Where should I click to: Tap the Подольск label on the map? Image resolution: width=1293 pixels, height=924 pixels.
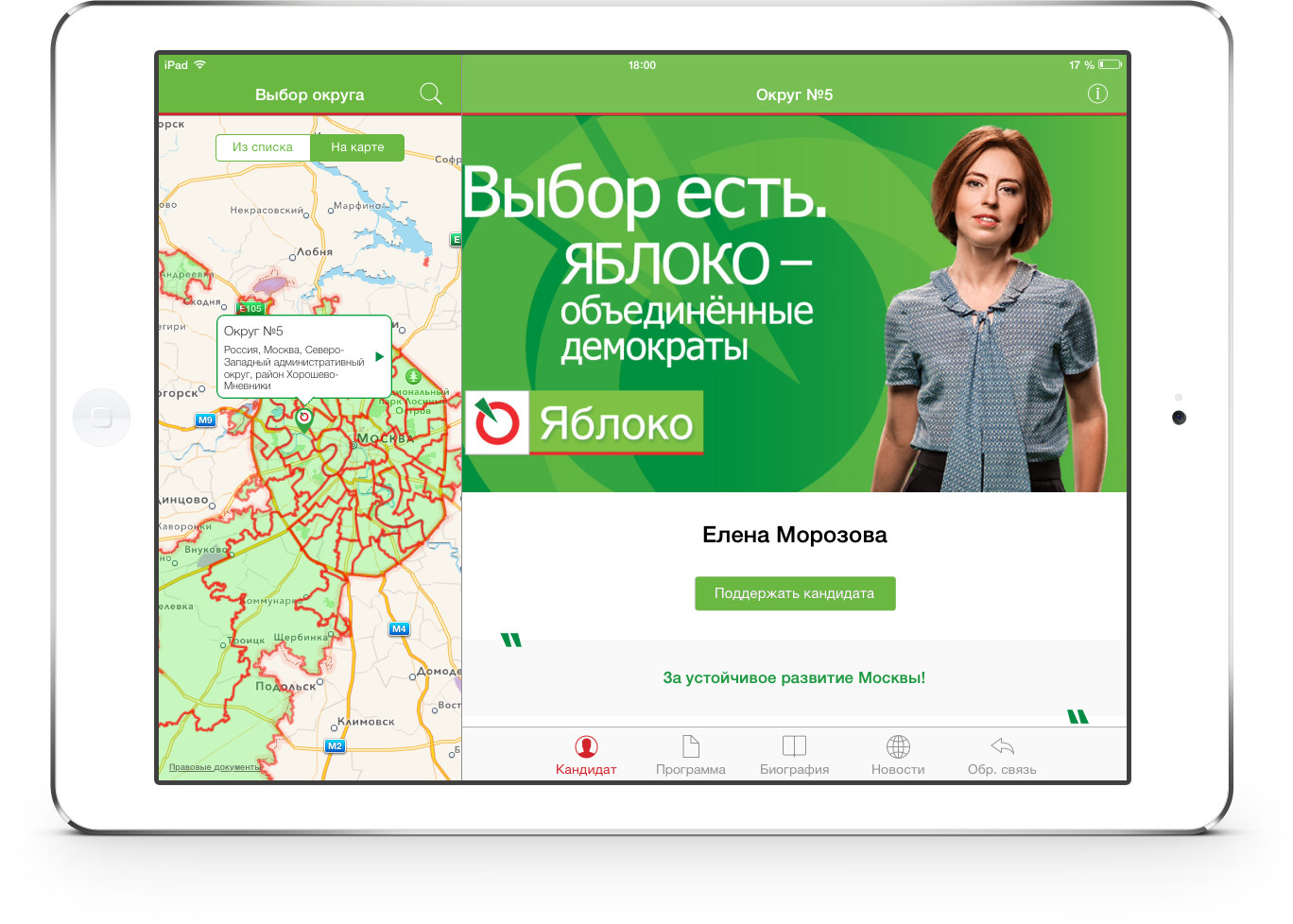pos(285,686)
